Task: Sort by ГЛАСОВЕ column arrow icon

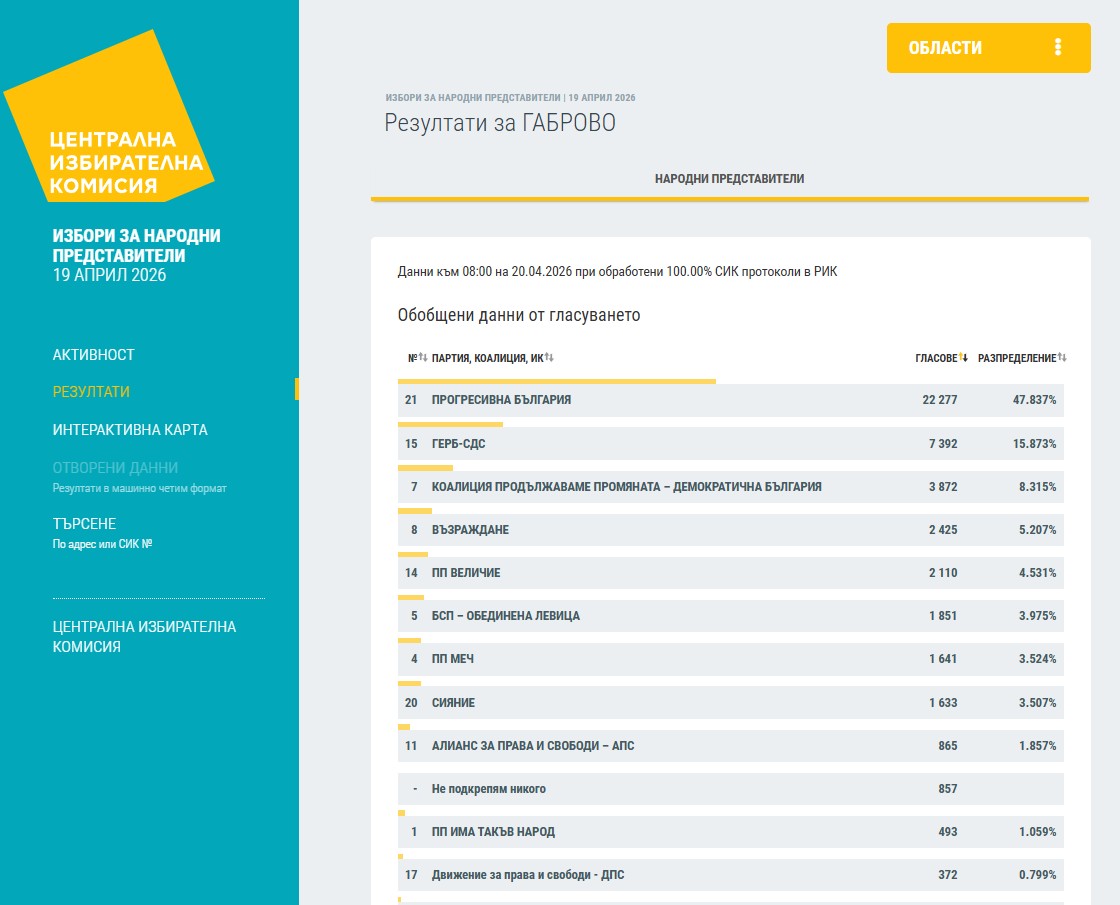Action: click(x=964, y=358)
